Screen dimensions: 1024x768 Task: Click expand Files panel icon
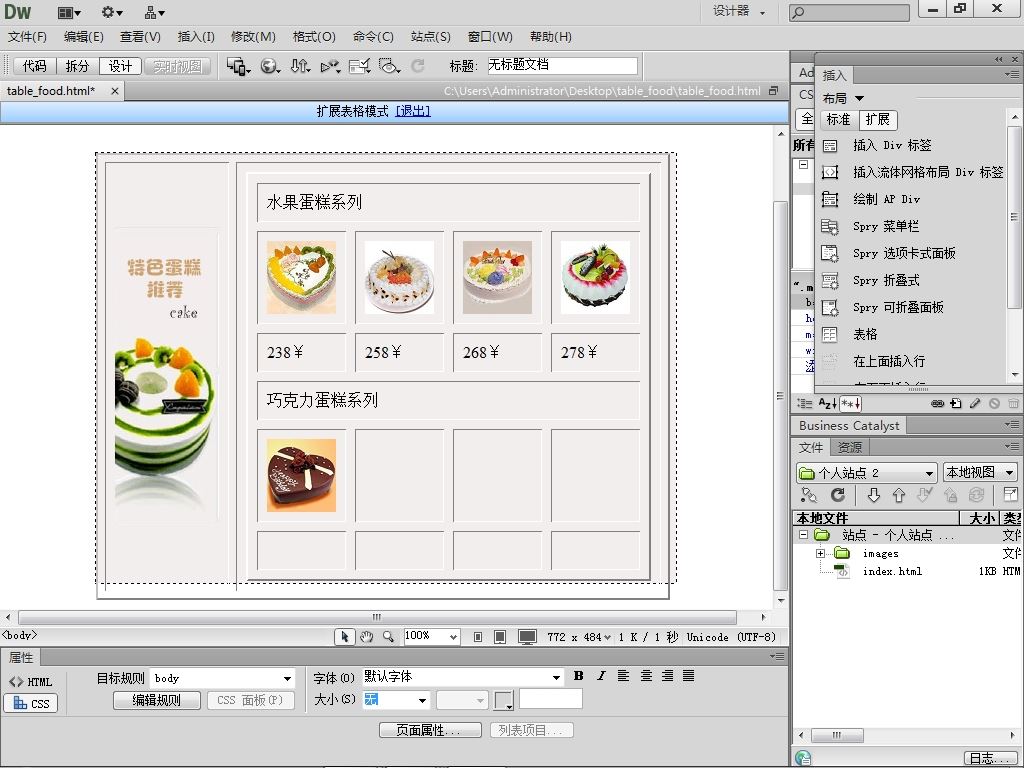(x=1010, y=495)
